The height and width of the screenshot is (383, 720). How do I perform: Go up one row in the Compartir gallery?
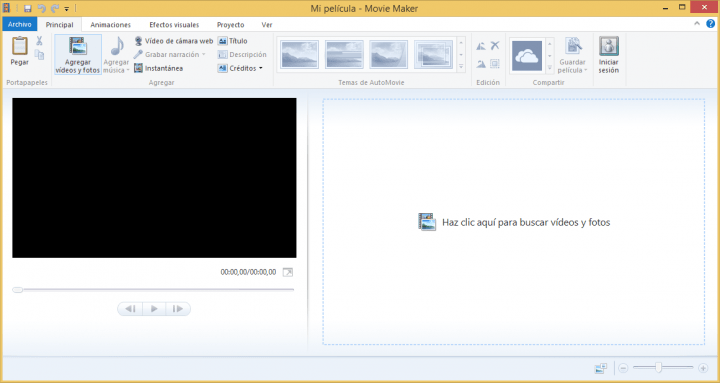click(550, 44)
